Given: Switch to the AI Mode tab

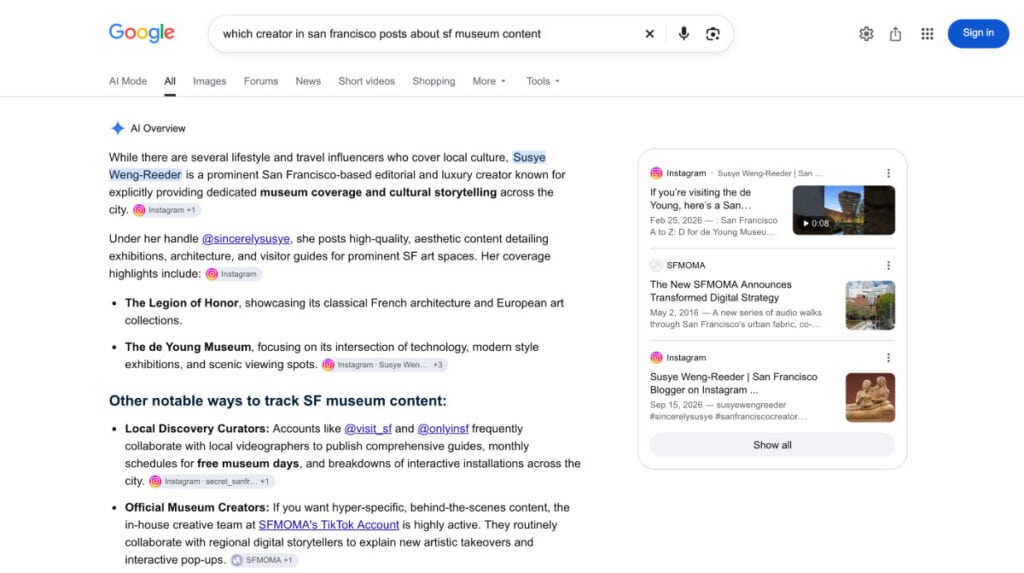Looking at the screenshot, I should click(128, 81).
